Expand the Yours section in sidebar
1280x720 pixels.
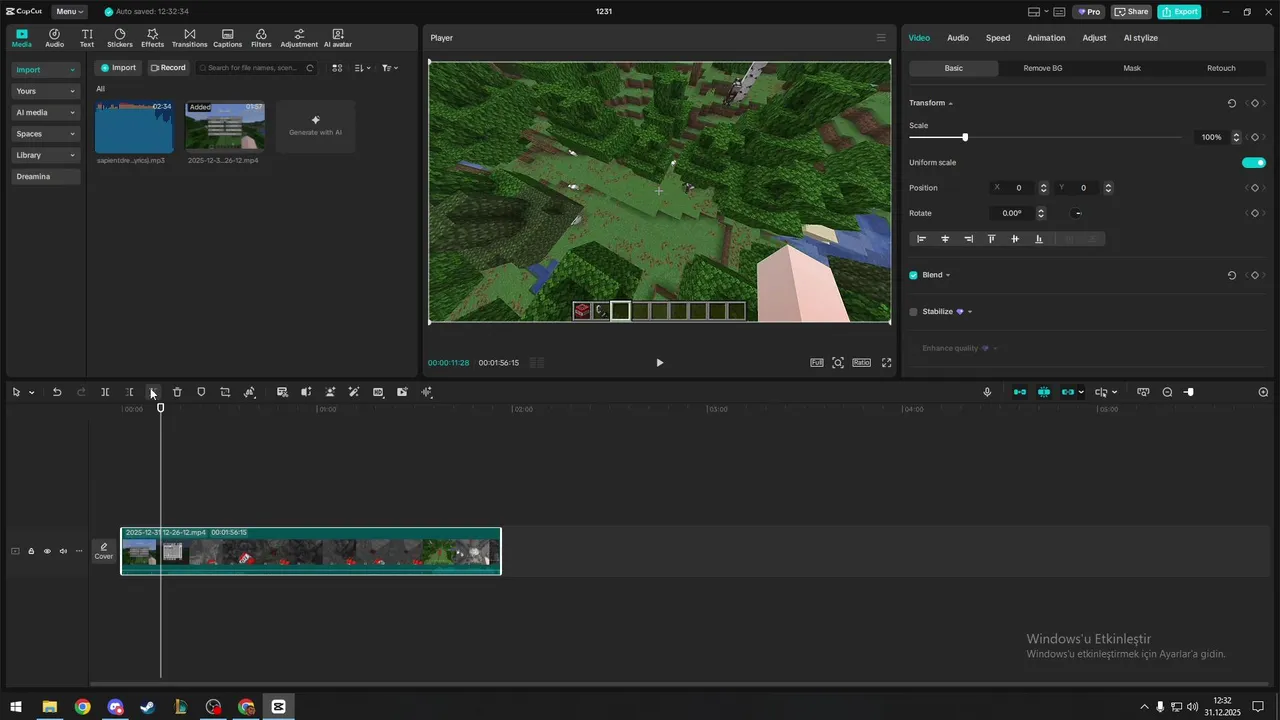(x=46, y=91)
